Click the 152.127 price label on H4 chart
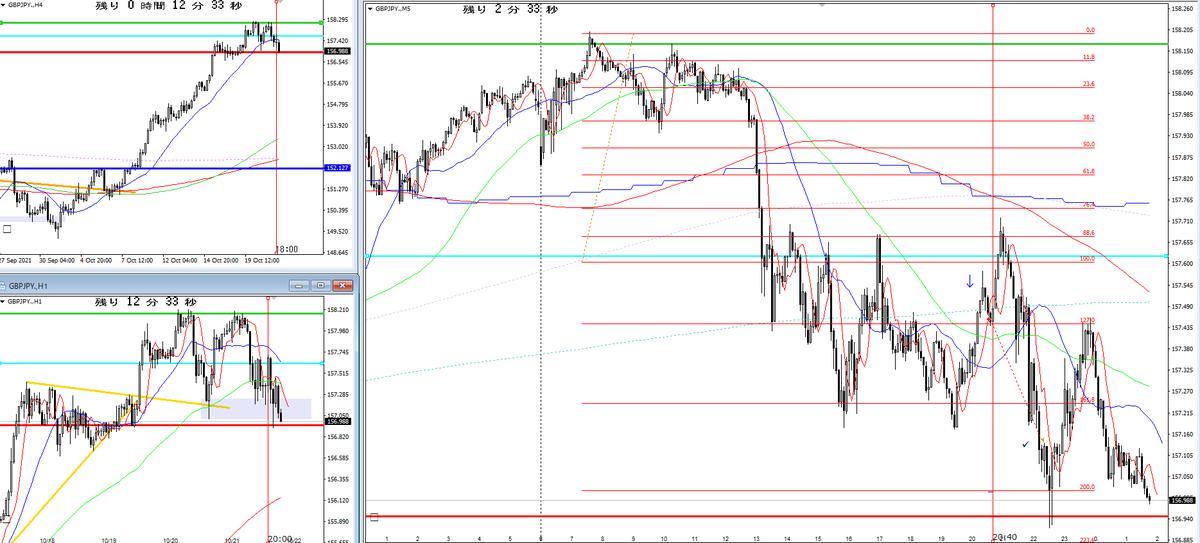1200x543 pixels. (x=337, y=168)
